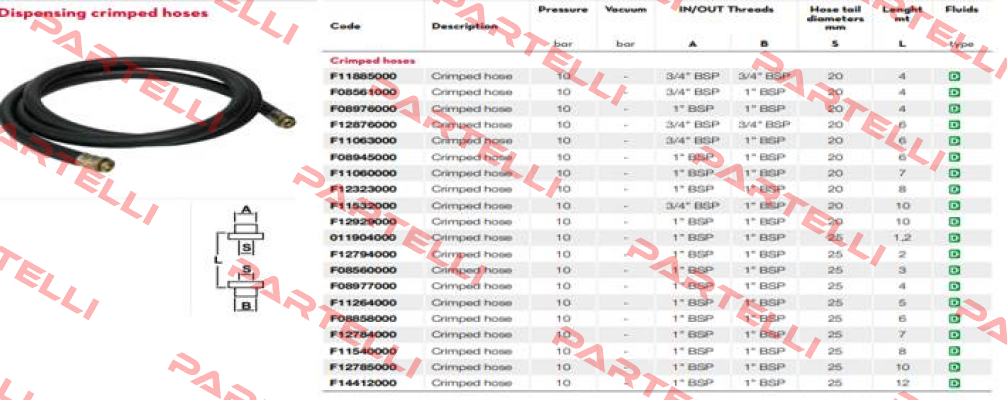Click length value '1,2' in row 011904000
The image size is (1007, 400).
coord(902,238)
